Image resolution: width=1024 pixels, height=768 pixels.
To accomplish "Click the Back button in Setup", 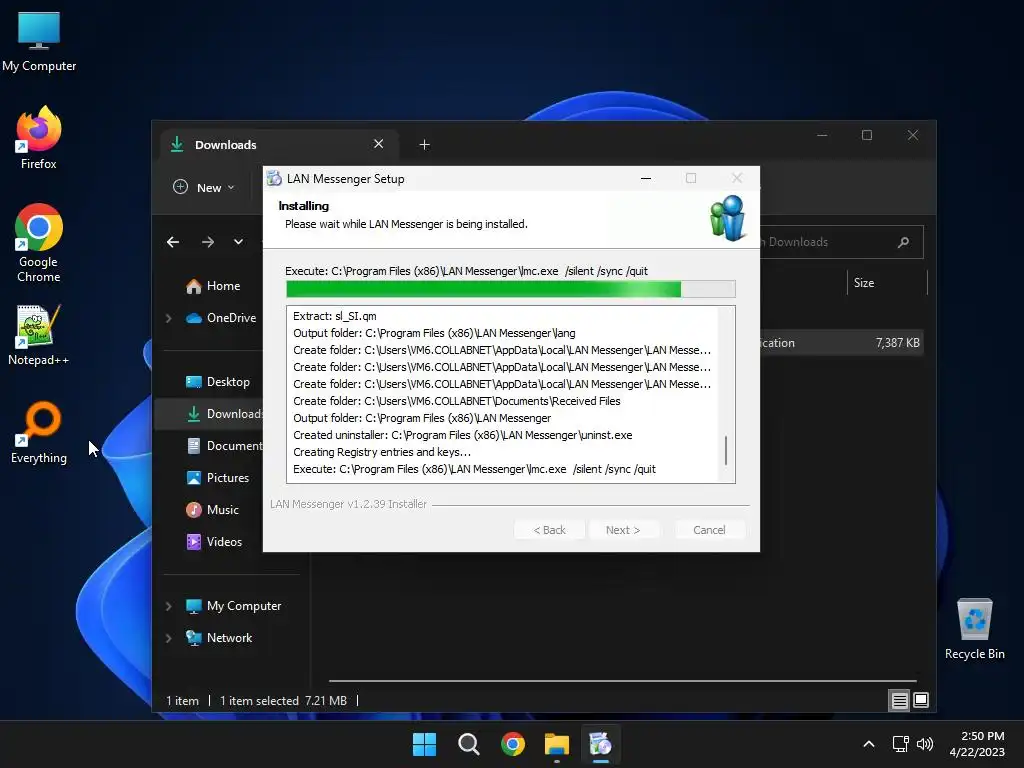I will tap(549, 530).
